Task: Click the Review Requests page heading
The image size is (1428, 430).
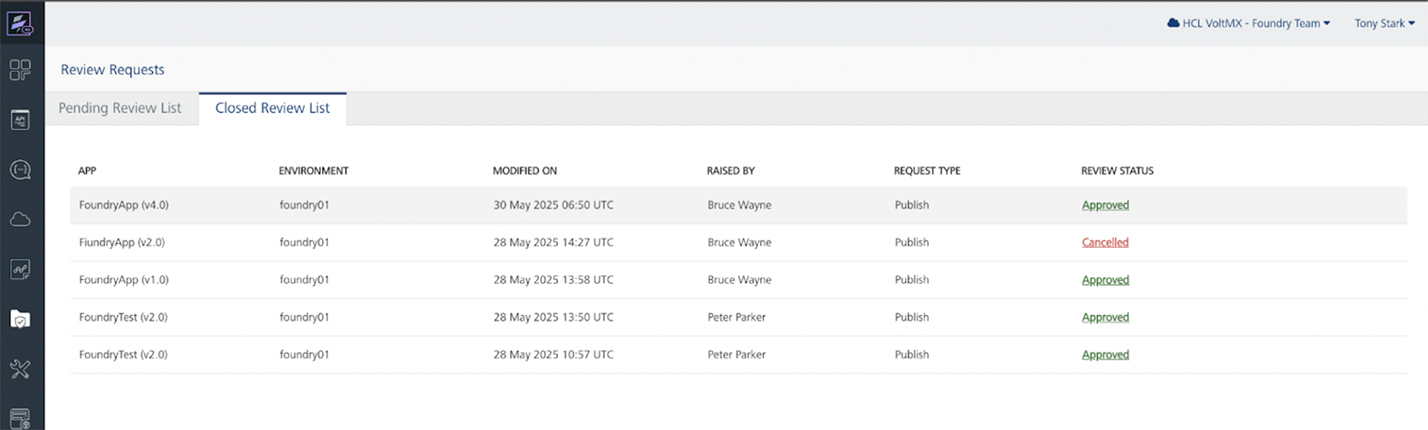Action: pos(112,70)
